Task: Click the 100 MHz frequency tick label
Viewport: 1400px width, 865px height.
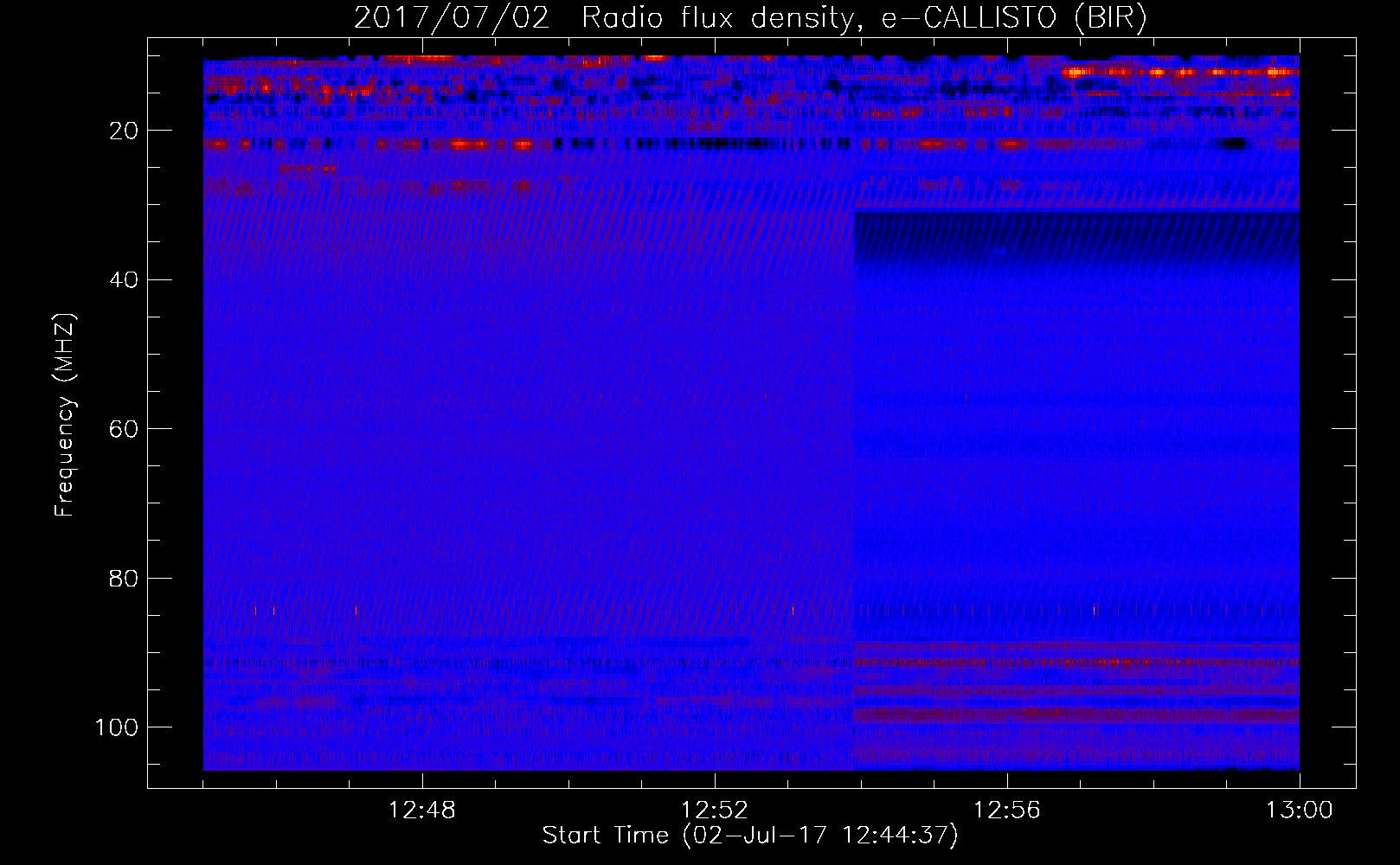Action: click(117, 727)
